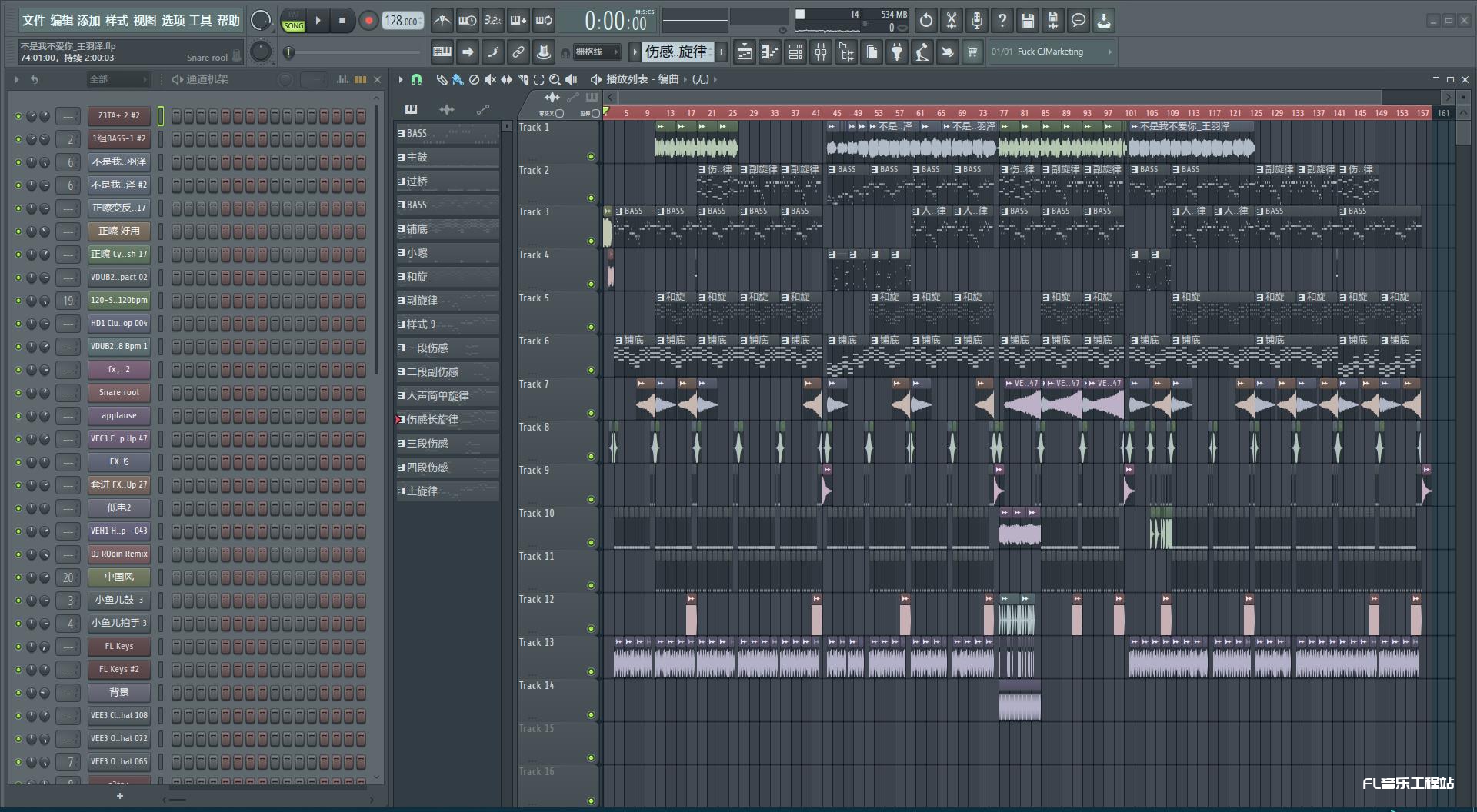Mute Track 13 in playlist
Viewport: 1477px width, 812px height.
tap(591, 672)
